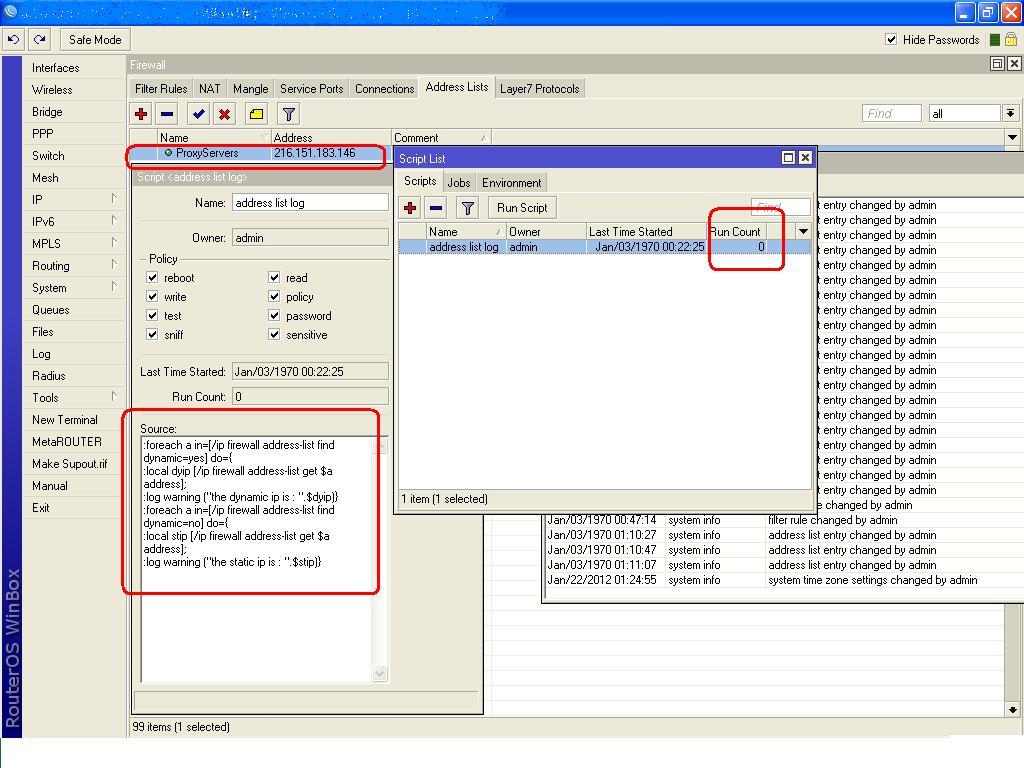Uncheck the write policy checkbox

point(152,296)
